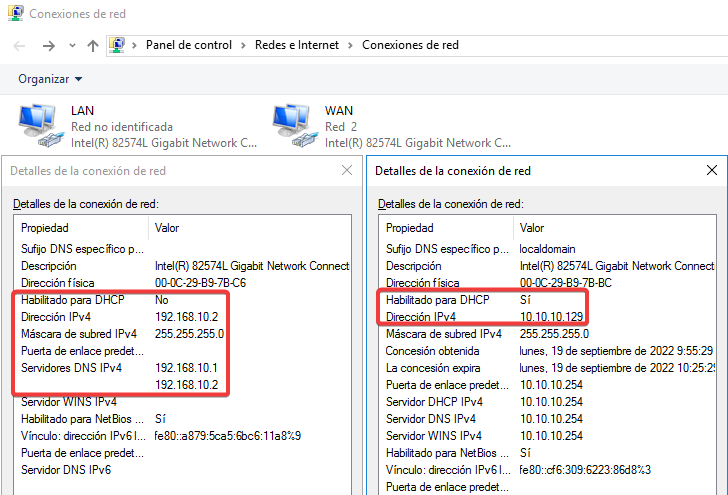This screenshot has width=728, height=495.
Task: Click the Back navigation arrow
Action: (20, 45)
